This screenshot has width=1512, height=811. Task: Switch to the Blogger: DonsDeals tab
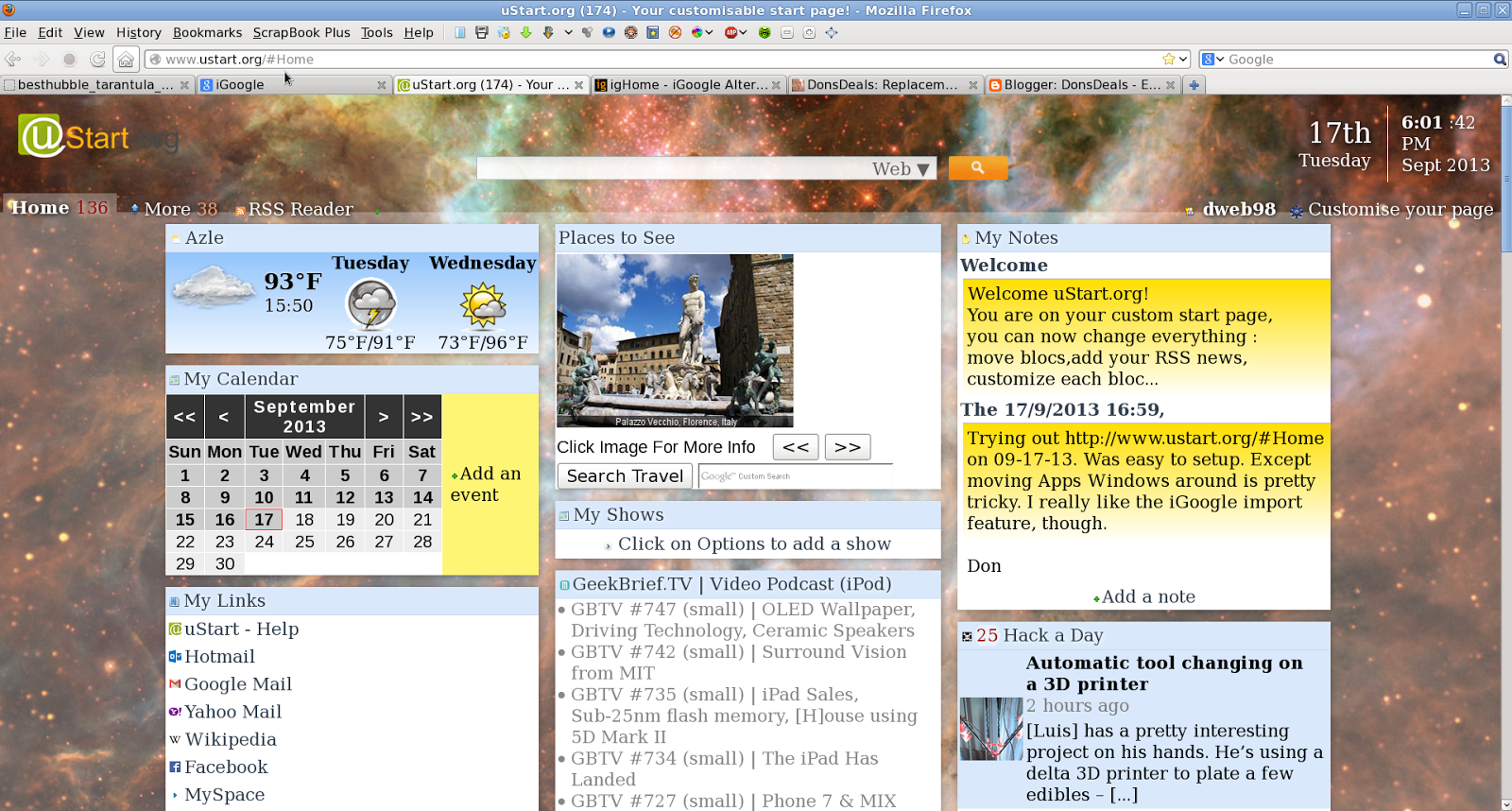(1082, 84)
